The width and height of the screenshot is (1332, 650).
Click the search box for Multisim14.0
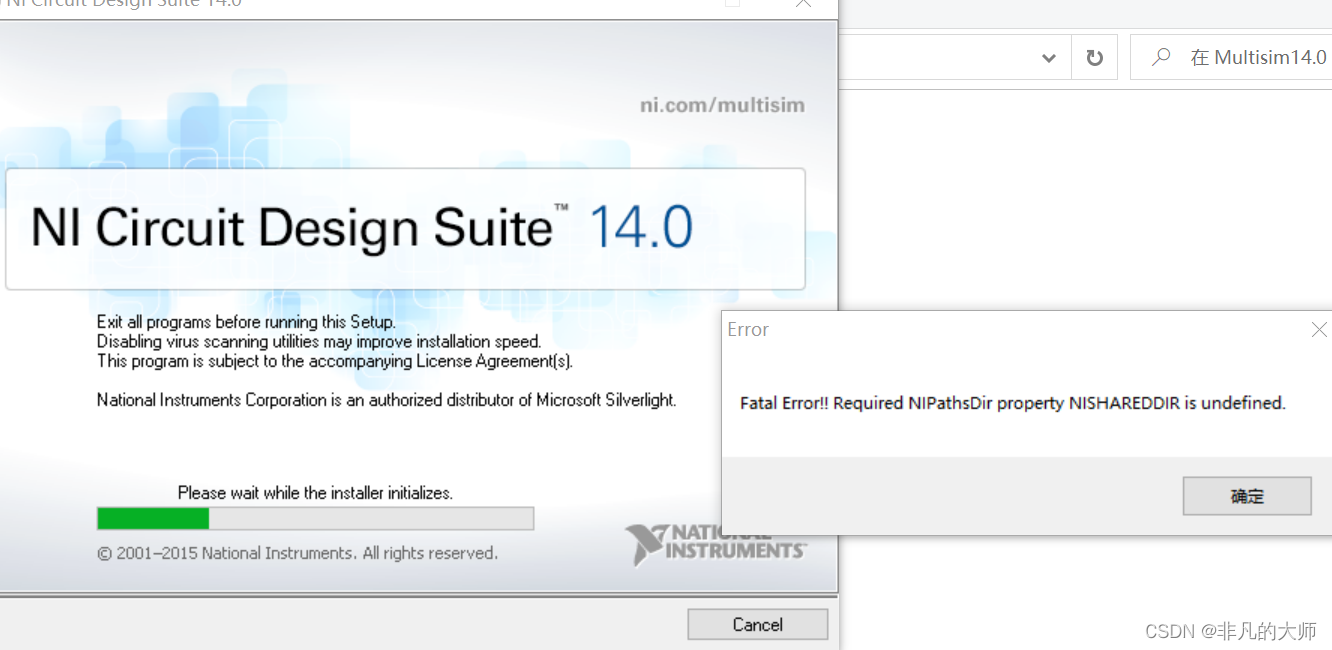coord(1231,58)
